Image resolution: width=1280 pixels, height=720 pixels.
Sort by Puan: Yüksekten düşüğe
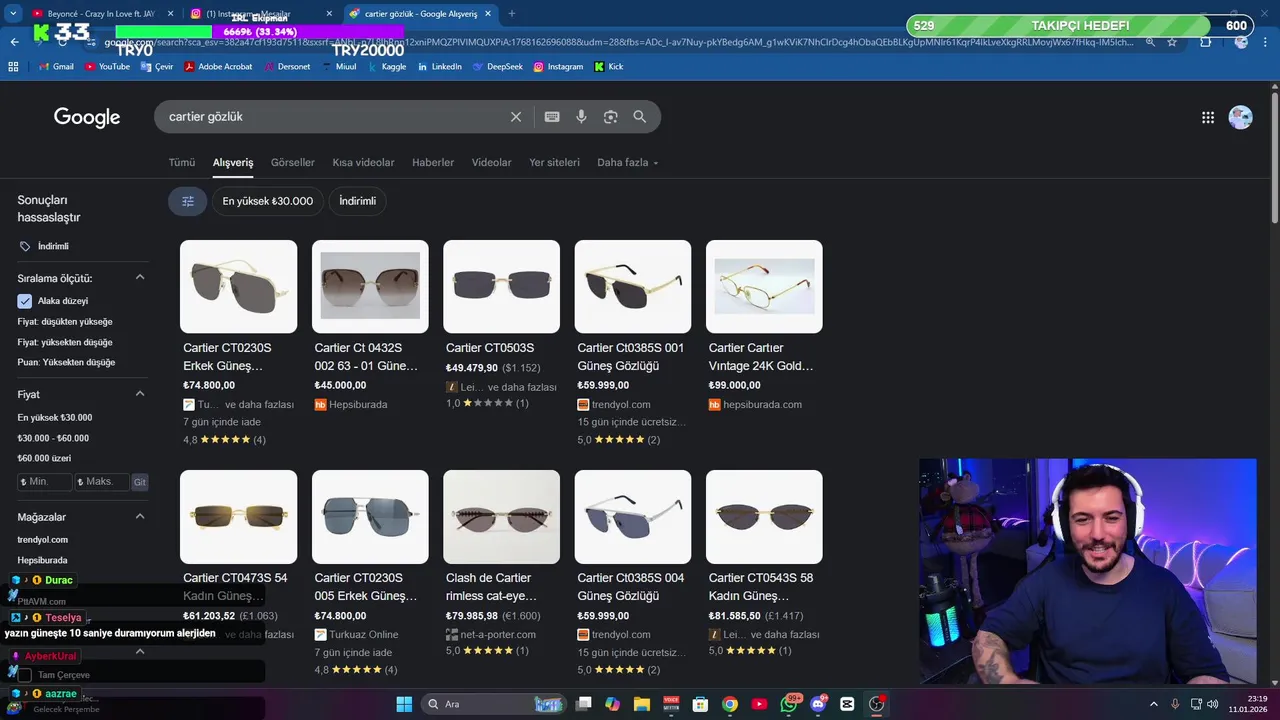[x=66, y=362]
